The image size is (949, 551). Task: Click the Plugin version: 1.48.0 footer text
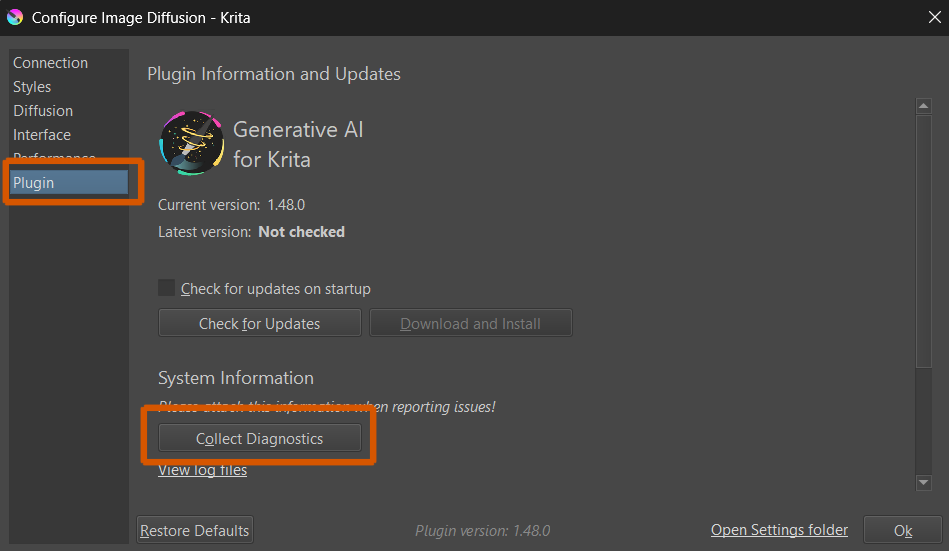[x=482, y=530]
